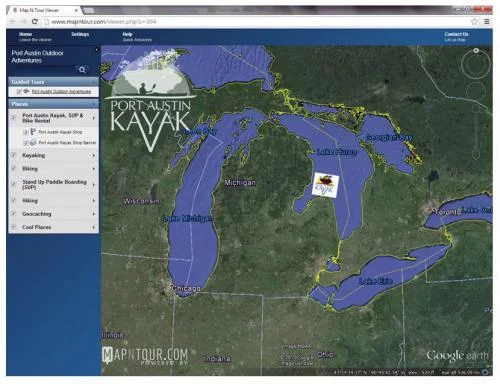Close the Map N Tour Viewer tab
This screenshot has width=500, height=384.
(x=76, y=10)
